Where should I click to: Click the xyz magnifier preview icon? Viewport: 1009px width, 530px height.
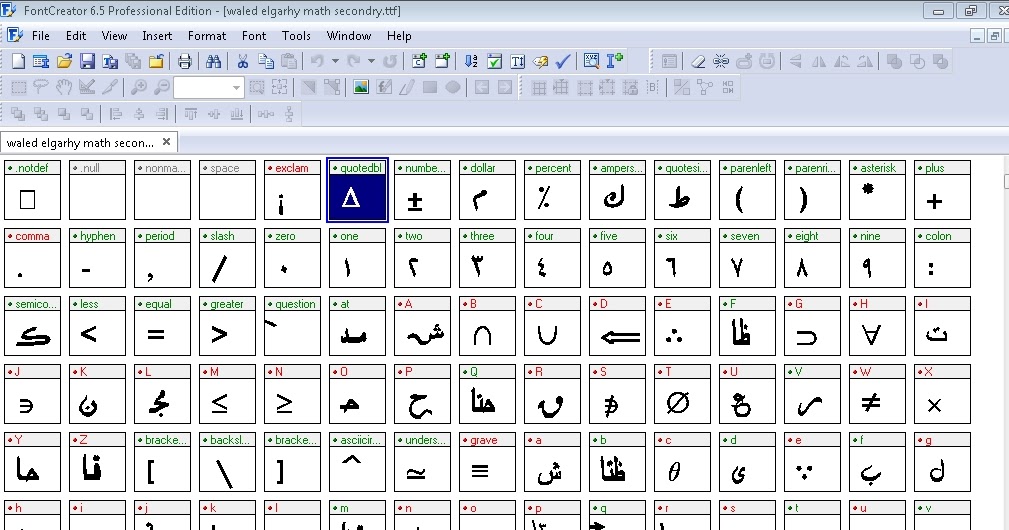[591, 61]
